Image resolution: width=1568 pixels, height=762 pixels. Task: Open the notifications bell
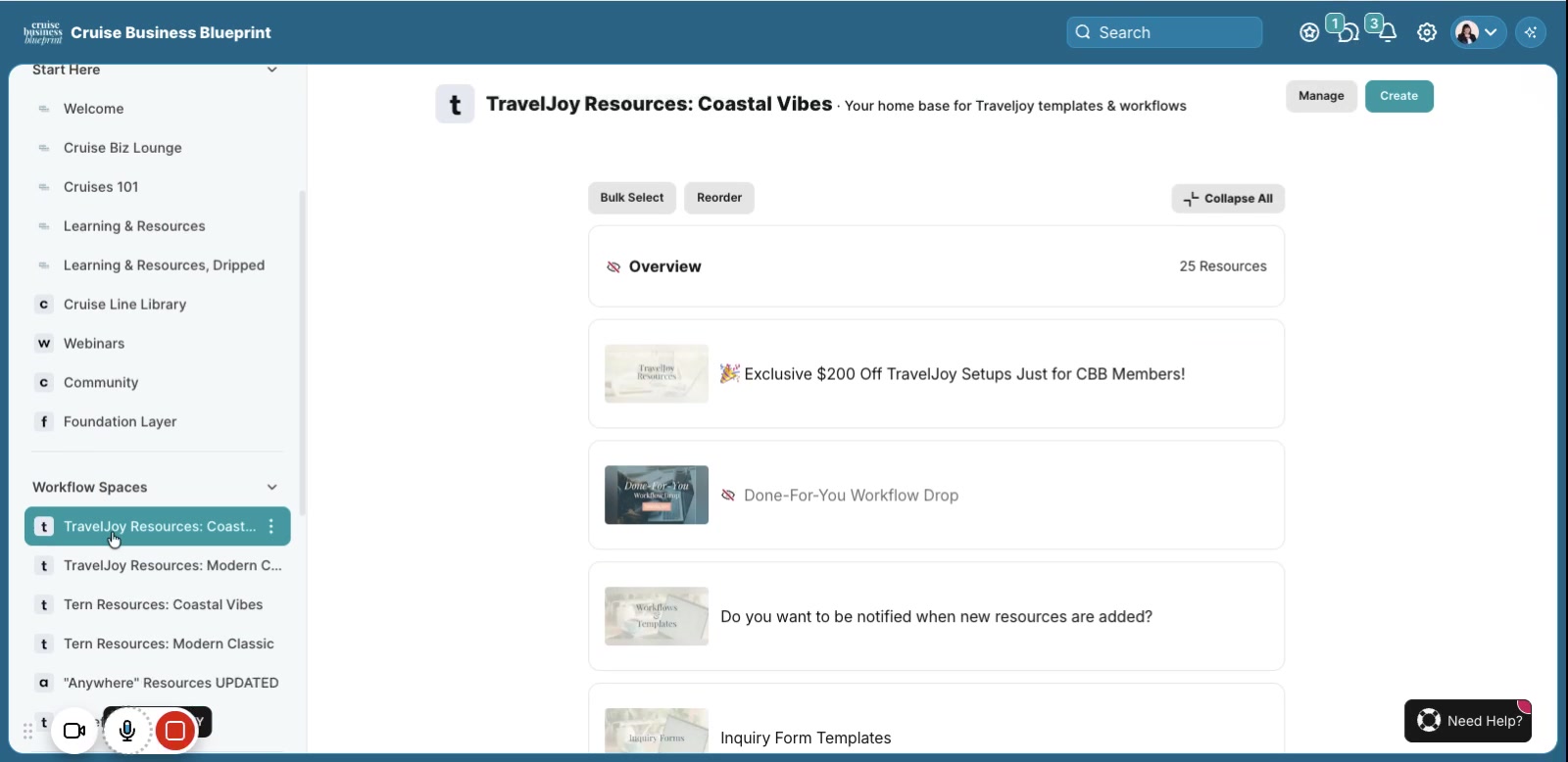point(1387,32)
